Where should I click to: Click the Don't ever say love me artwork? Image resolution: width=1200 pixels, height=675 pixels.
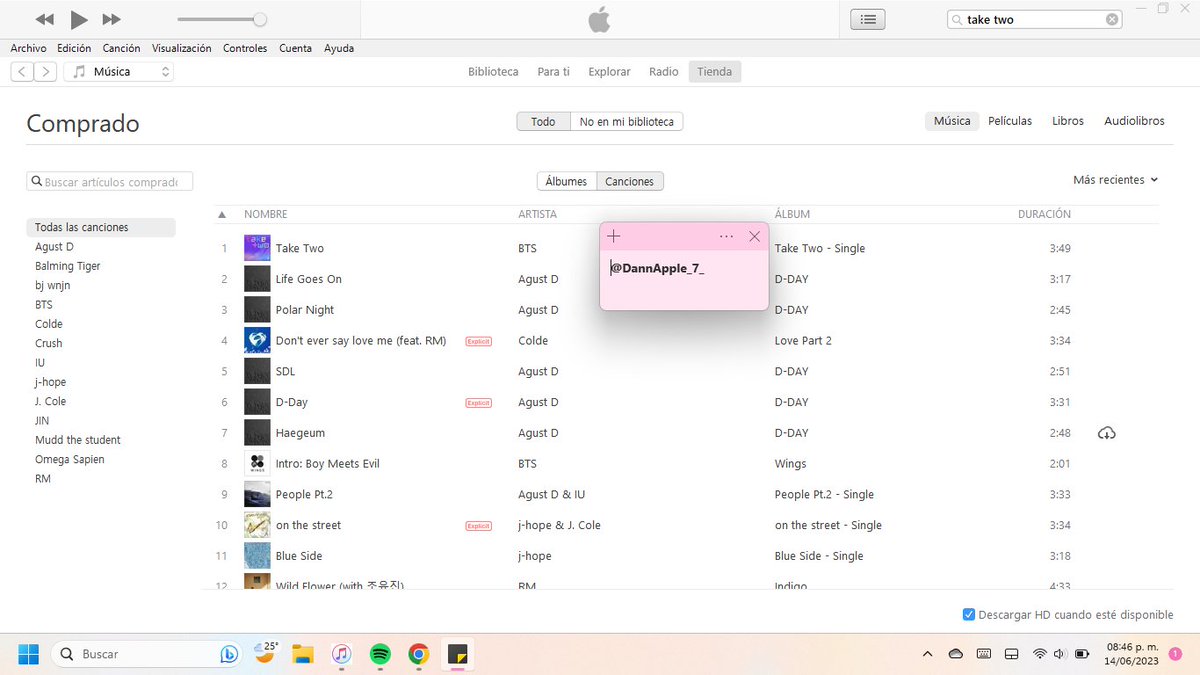[257, 340]
